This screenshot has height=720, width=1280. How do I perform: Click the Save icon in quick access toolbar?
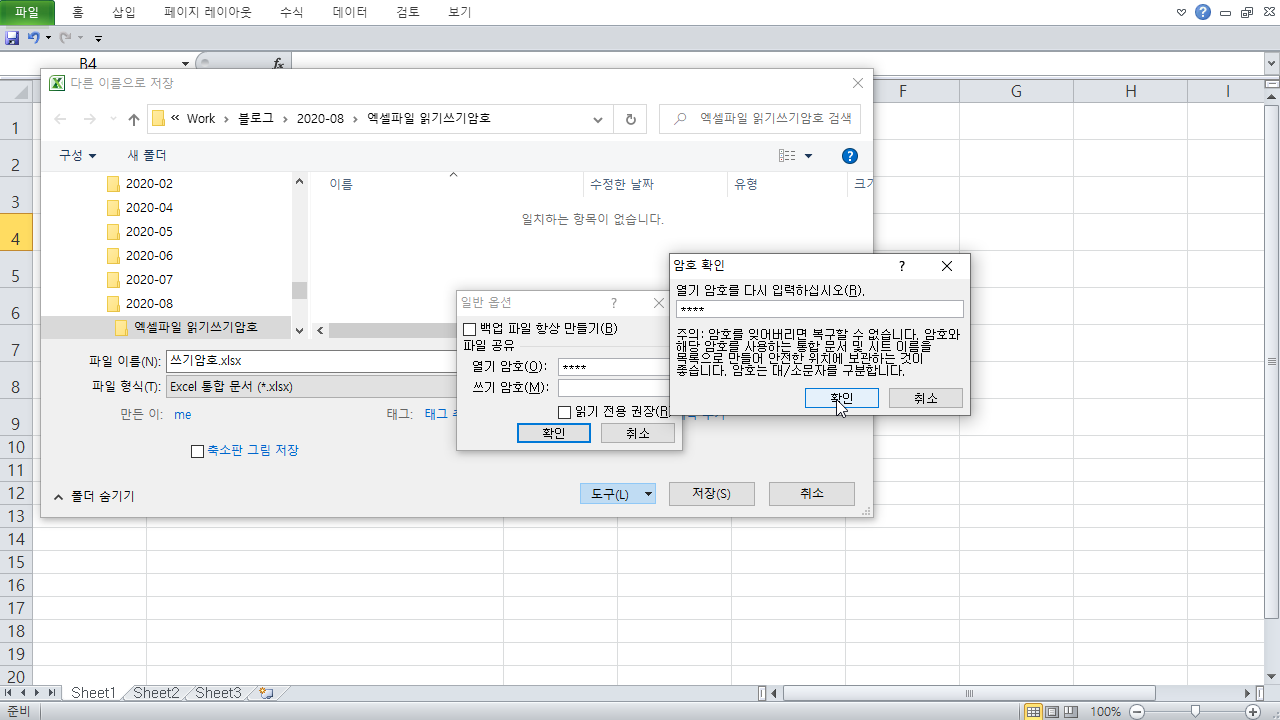tap(12, 38)
